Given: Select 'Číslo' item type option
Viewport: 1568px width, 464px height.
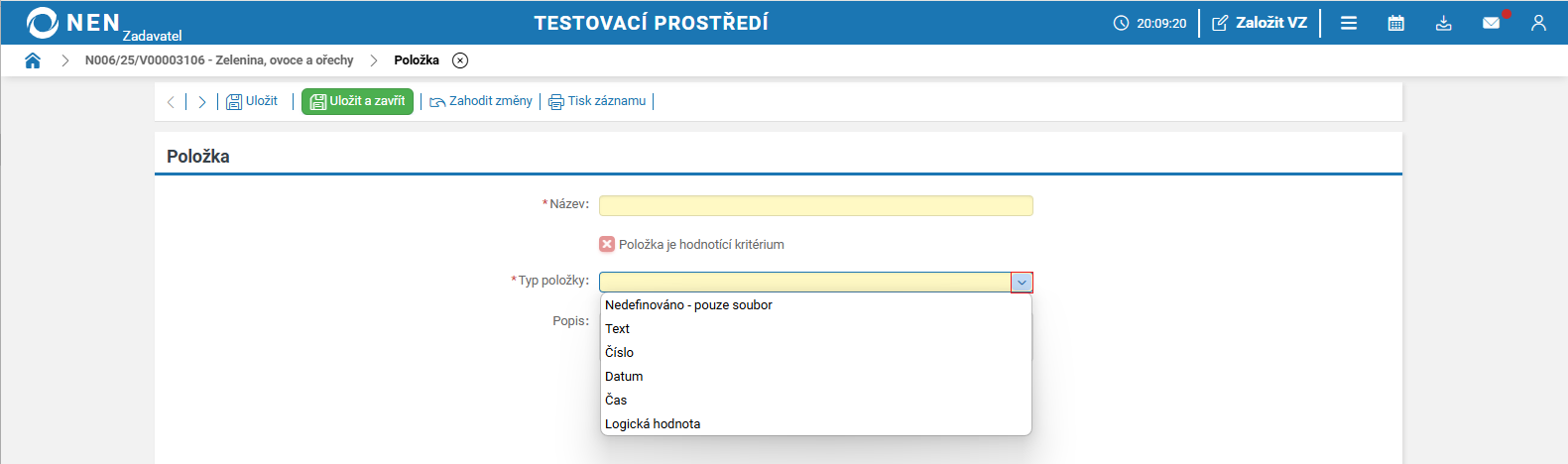Looking at the screenshot, I should click(x=619, y=353).
